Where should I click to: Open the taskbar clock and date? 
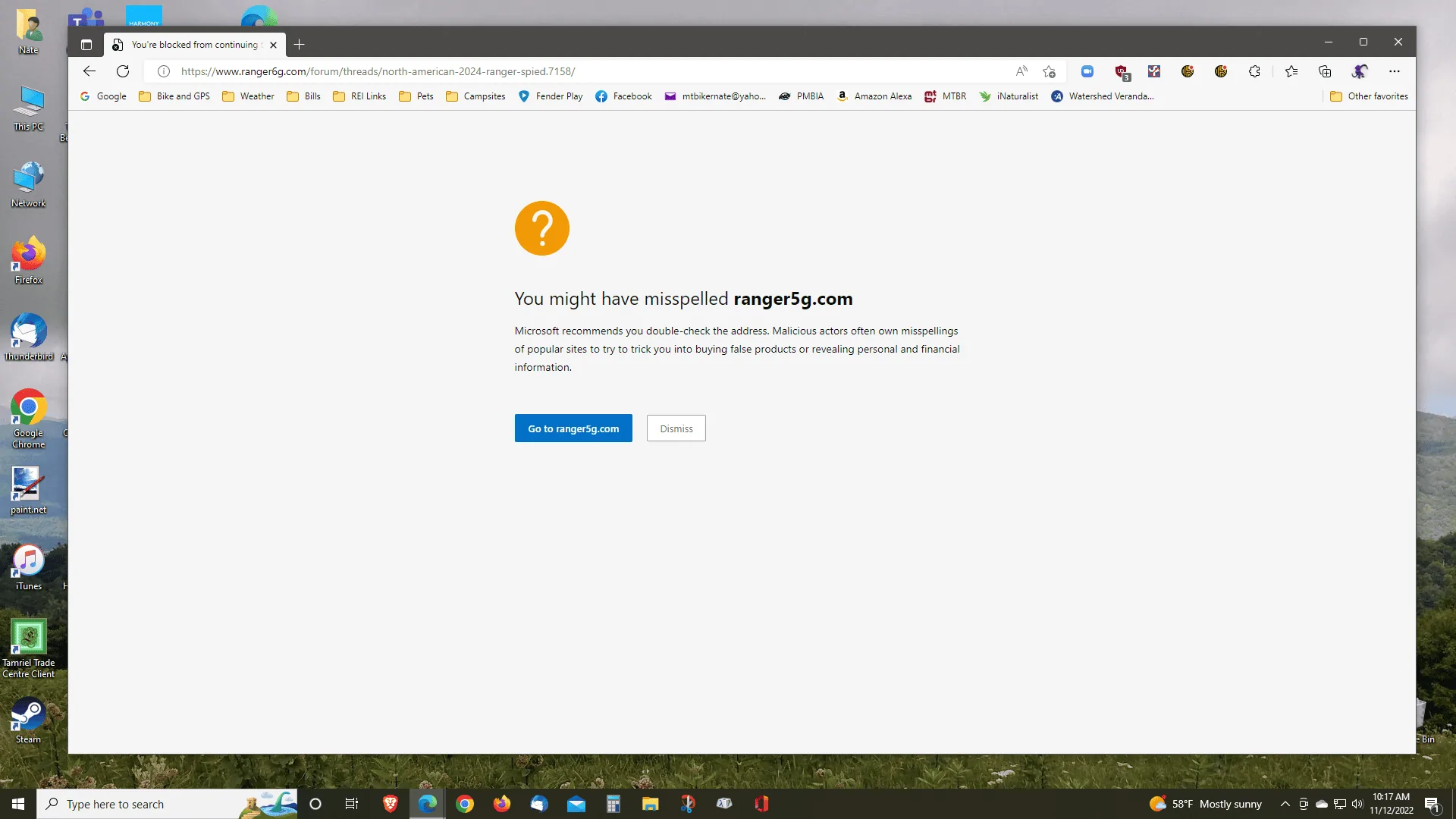coord(1391,804)
